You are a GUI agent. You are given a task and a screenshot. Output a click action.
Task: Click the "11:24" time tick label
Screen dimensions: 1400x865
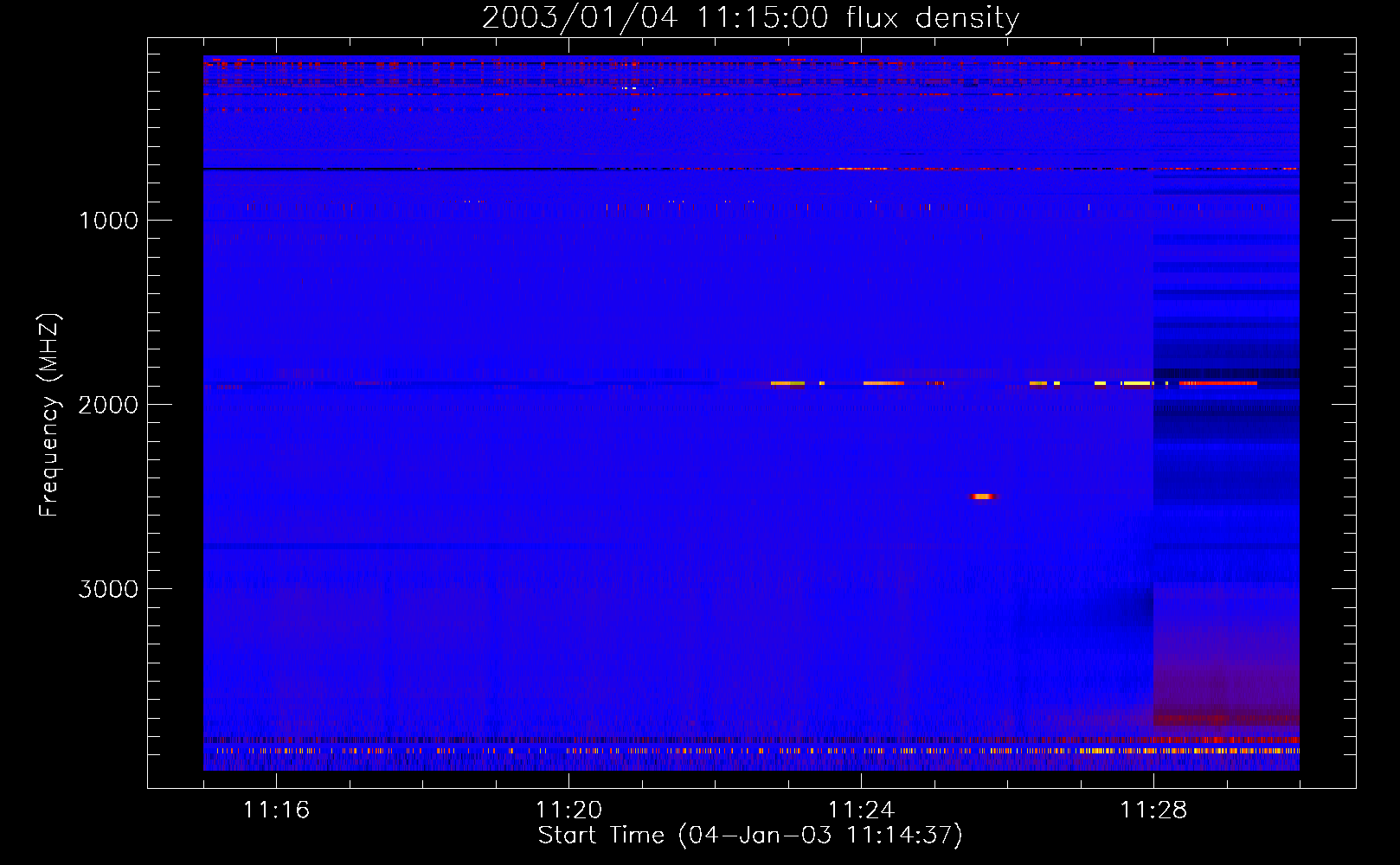click(861, 811)
